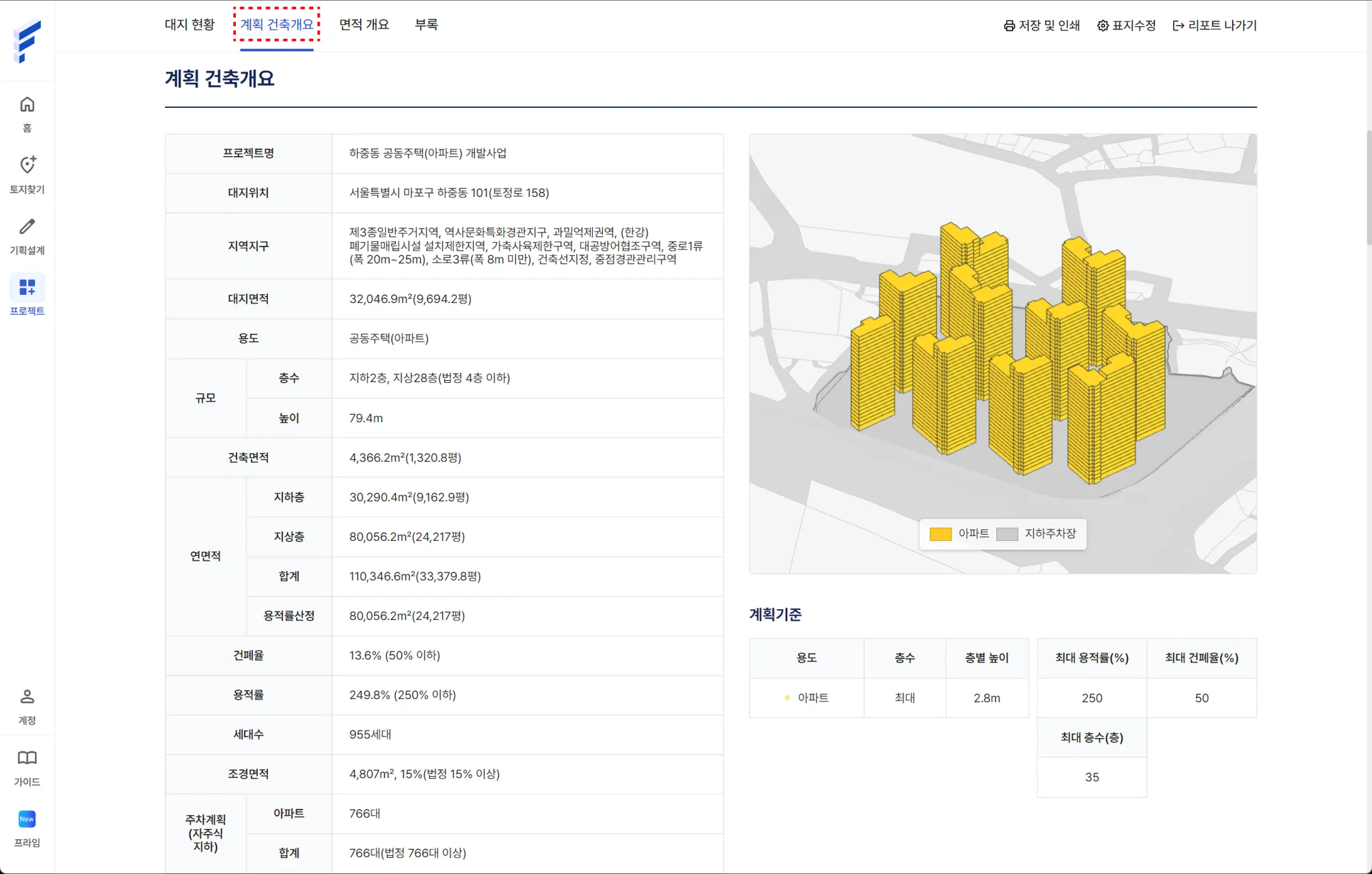Image resolution: width=1372 pixels, height=874 pixels.
Task: Click the 아파트 row in 계획기준 table
Action: click(x=813, y=698)
